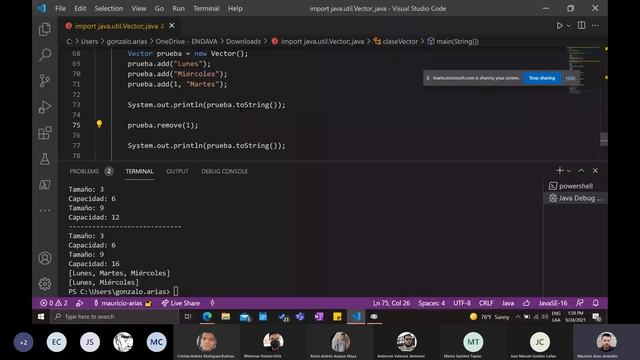Click the JavaSE-16 runtime indicator
640x360 pixels.
[x=553, y=303]
